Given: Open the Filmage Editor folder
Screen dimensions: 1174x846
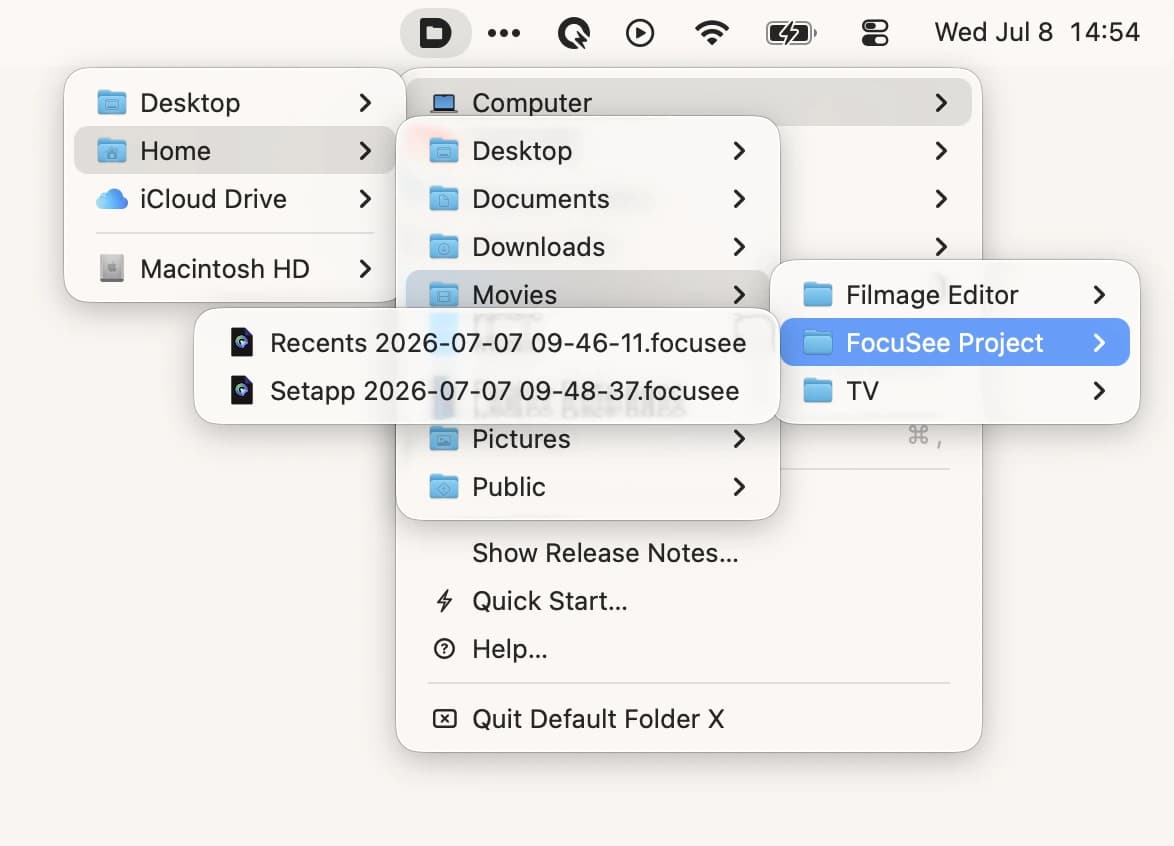Looking at the screenshot, I should click(x=955, y=294).
